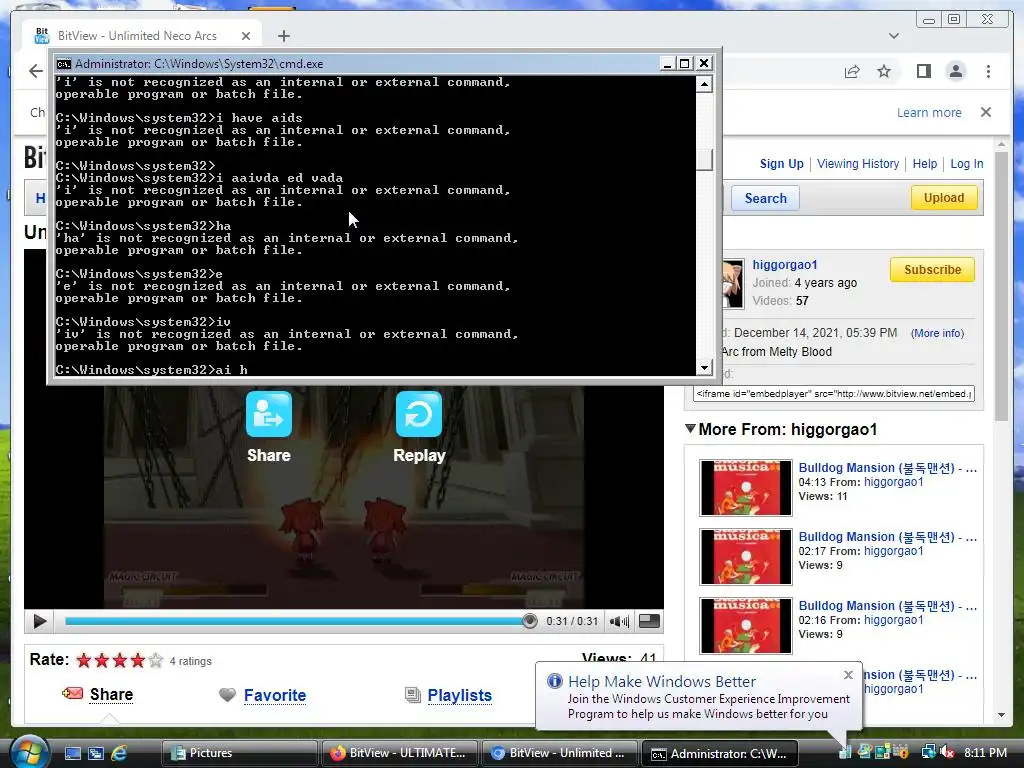Click Switch between windows quick launch icon

point(96,753)
